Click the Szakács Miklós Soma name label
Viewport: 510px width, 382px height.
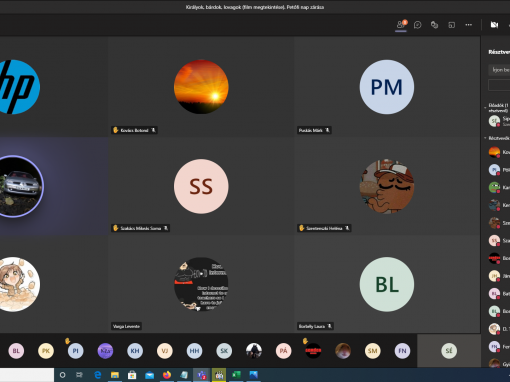(141, 228)
